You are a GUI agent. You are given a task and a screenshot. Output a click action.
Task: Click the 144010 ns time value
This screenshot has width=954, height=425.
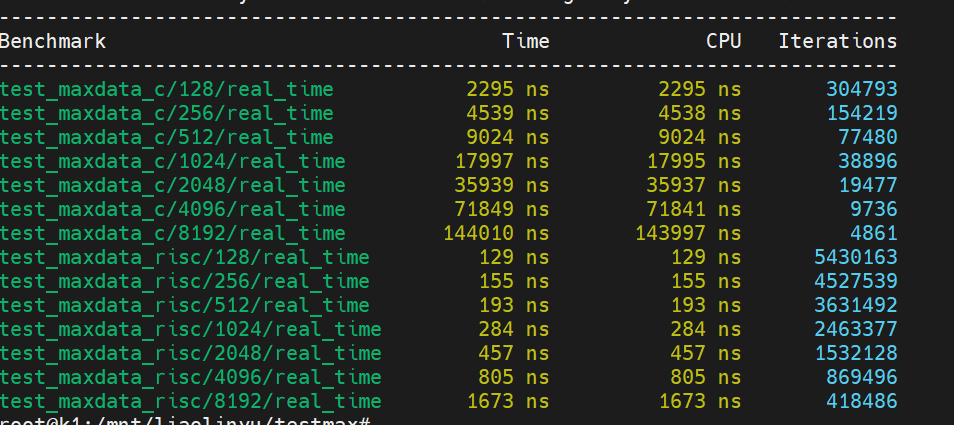coord(496,233)
